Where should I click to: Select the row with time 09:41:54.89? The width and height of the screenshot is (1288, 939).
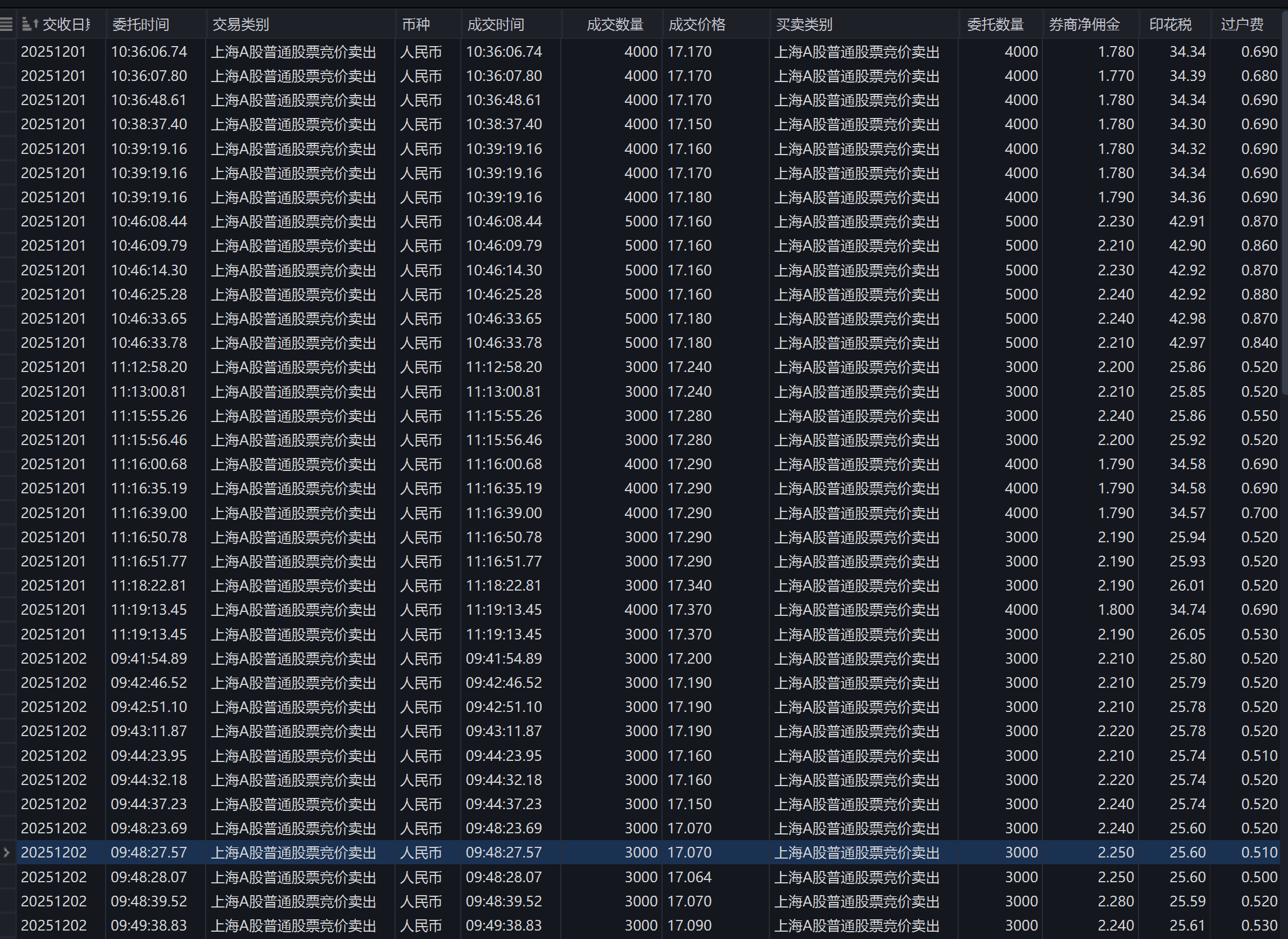[x=149, y=658]
